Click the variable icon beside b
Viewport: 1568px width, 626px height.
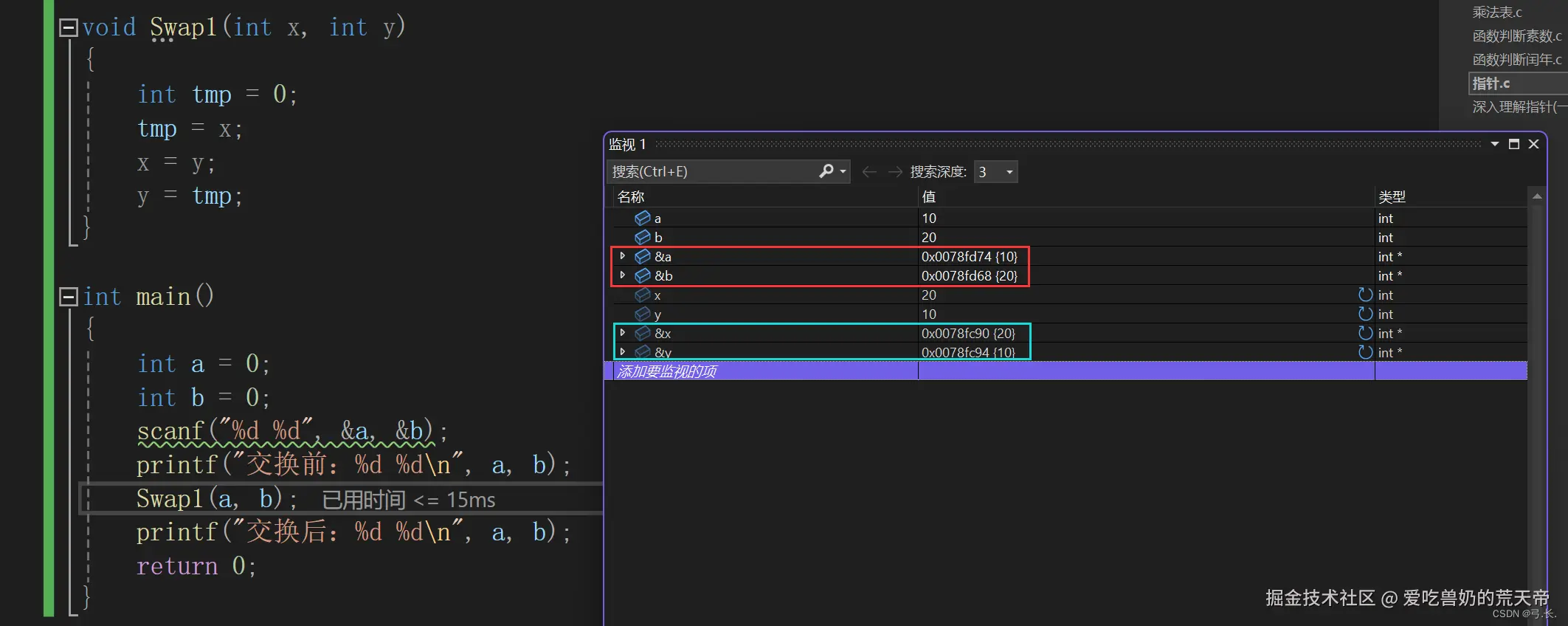[643, 237]
